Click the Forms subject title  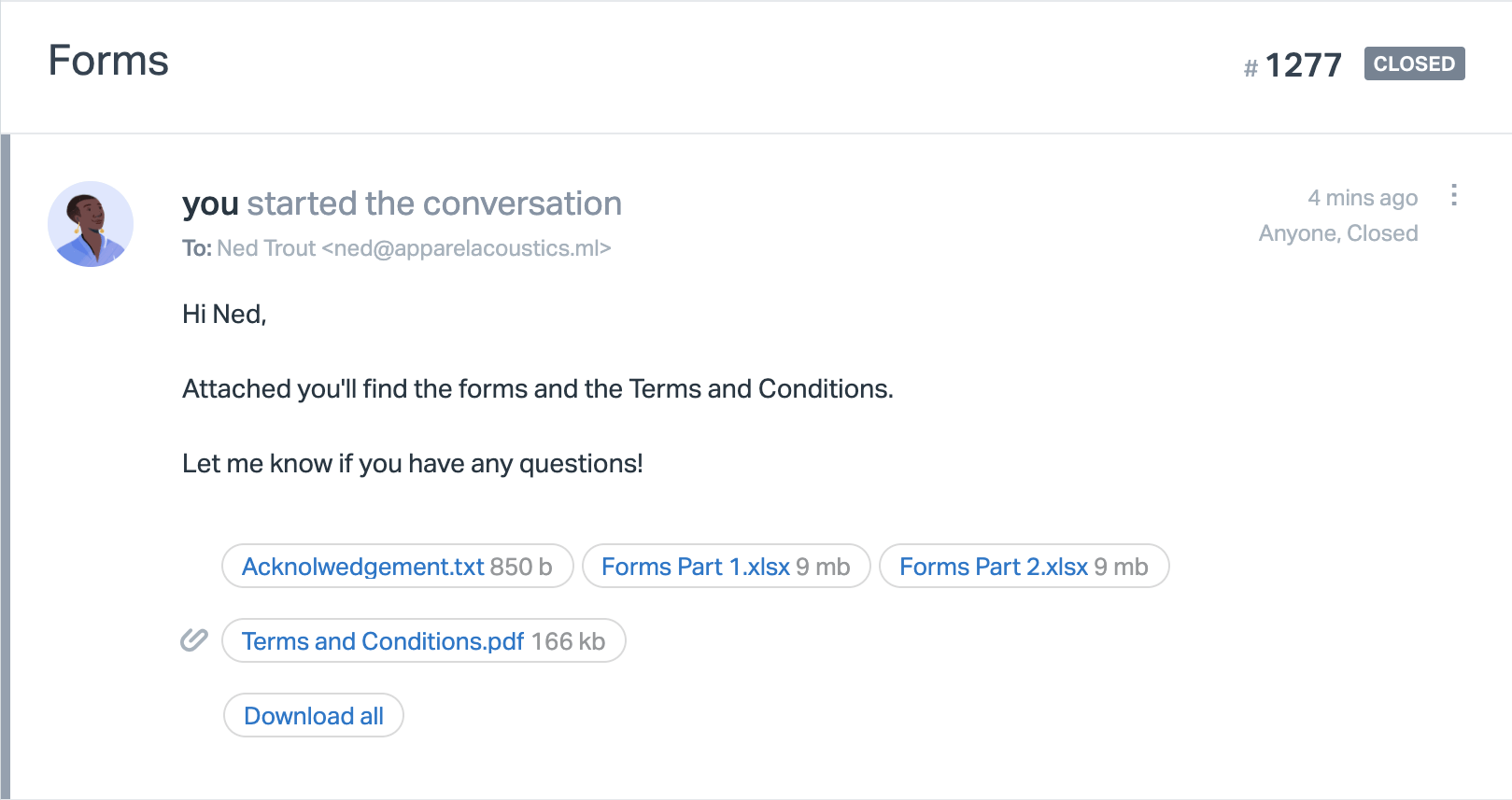[108, 61]
